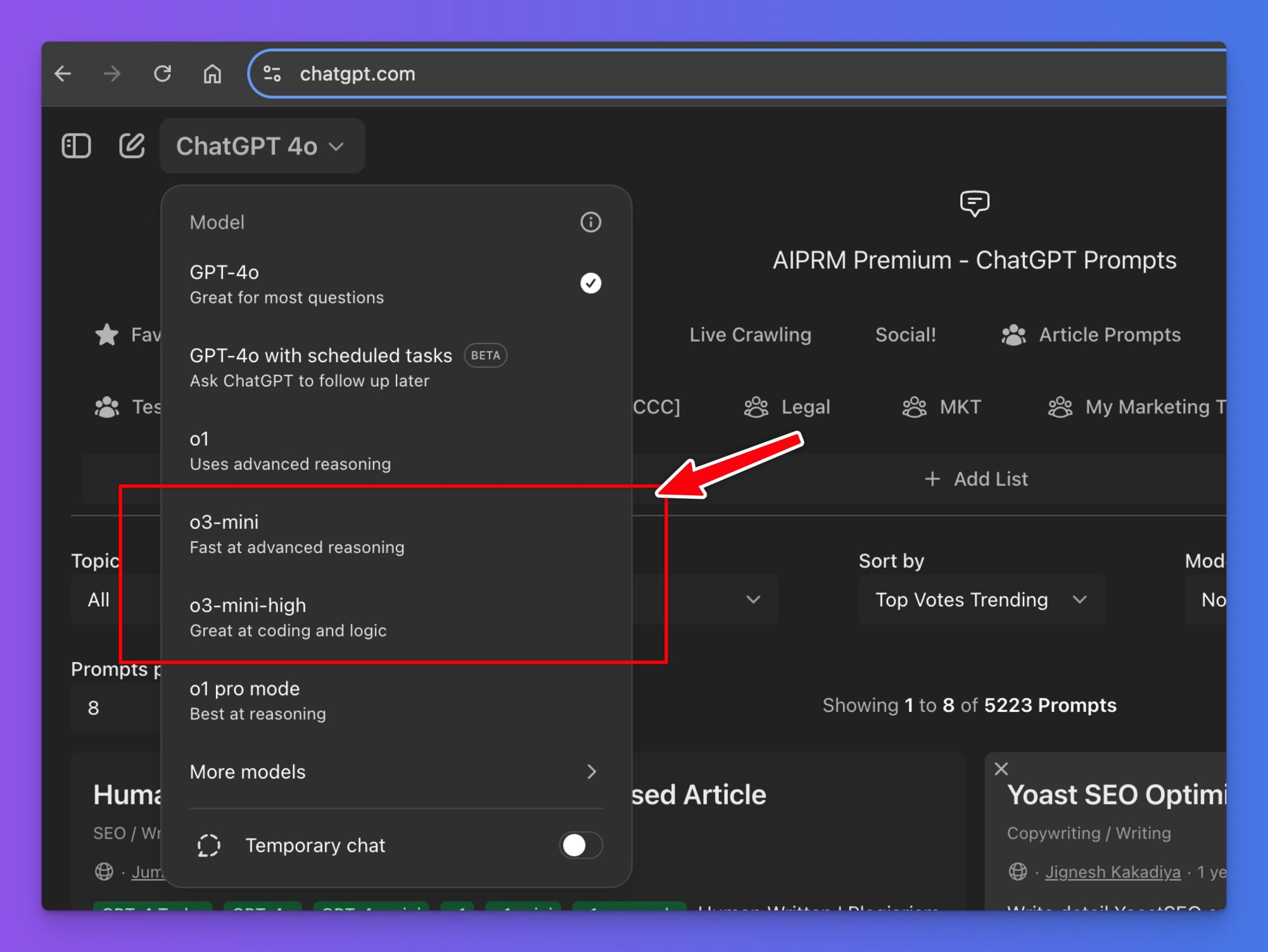Screen dimensions: 1268x952
Task: Click the browser forward arrow
Action: [x=112, y=74]
